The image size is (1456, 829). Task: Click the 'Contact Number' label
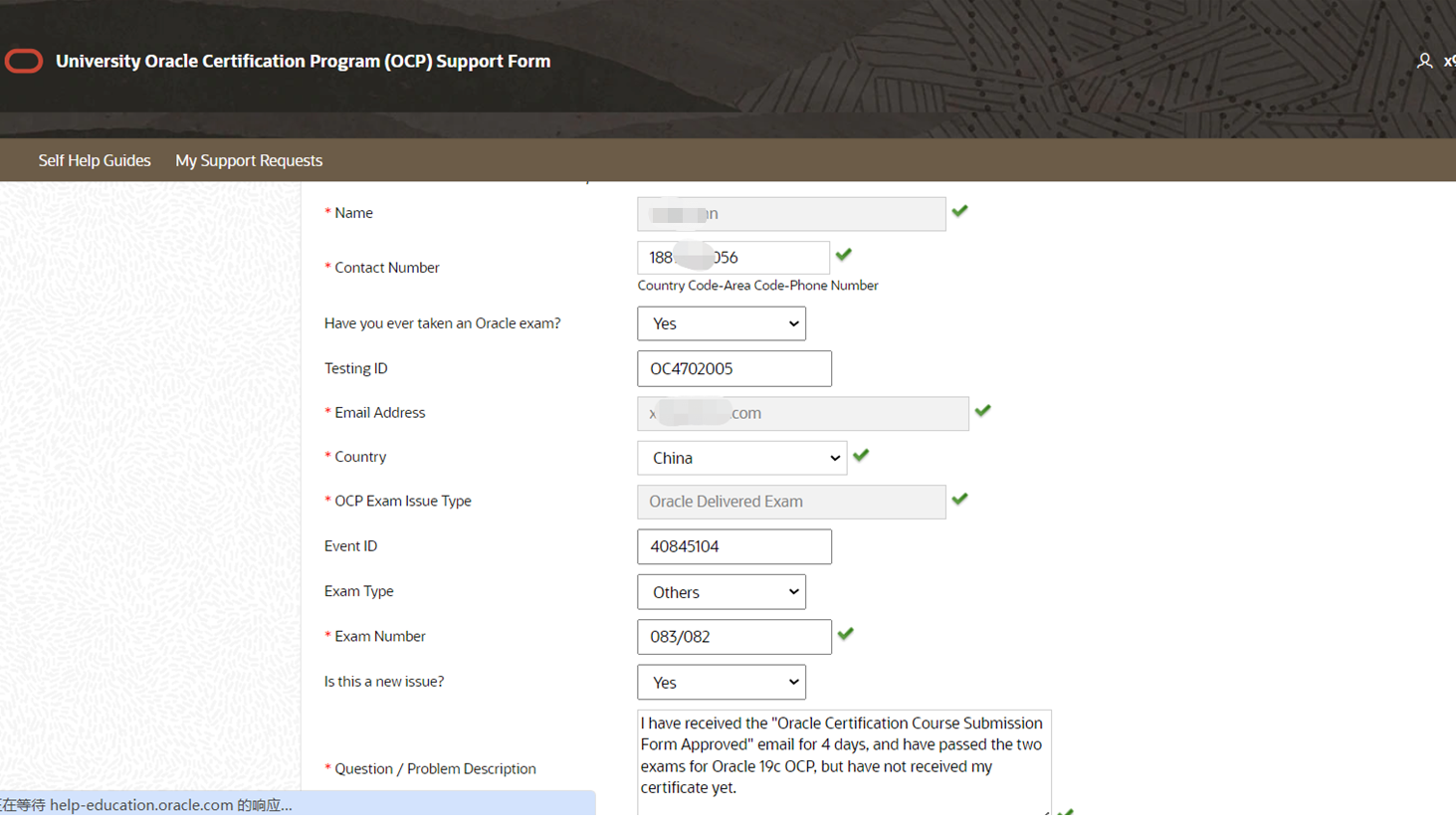[387, 268]
